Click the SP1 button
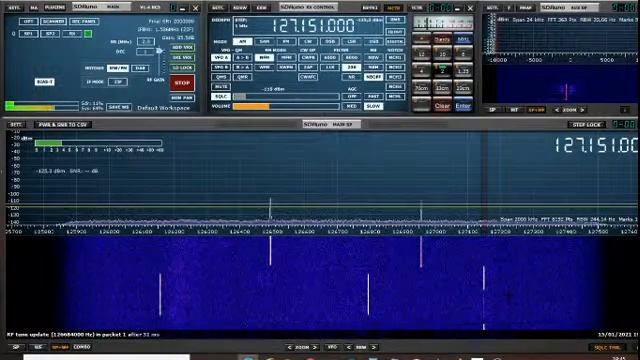This screenshot has height=360, width=640. [x=29, y=34]
